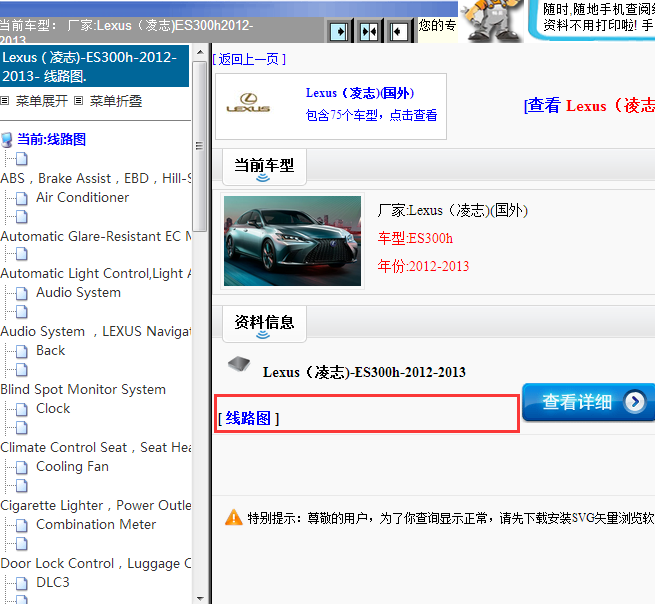
Task: Open Audio System, LEXUS Navigation tree item
Action: (96, 332)
